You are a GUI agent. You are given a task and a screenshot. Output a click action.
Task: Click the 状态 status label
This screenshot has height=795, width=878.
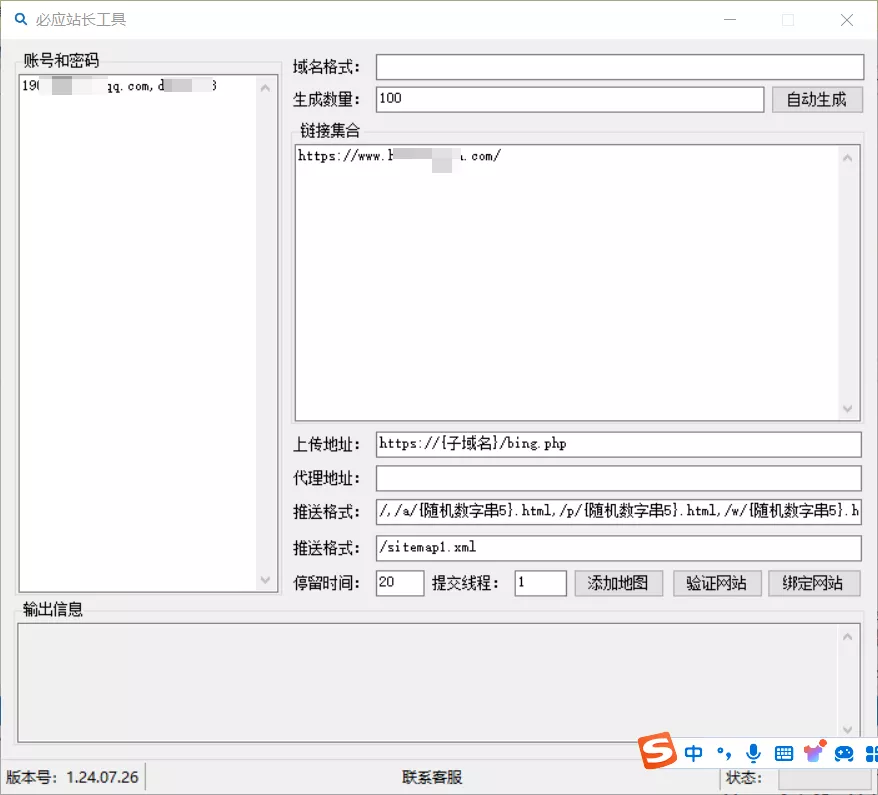click(x=744, y=777)
